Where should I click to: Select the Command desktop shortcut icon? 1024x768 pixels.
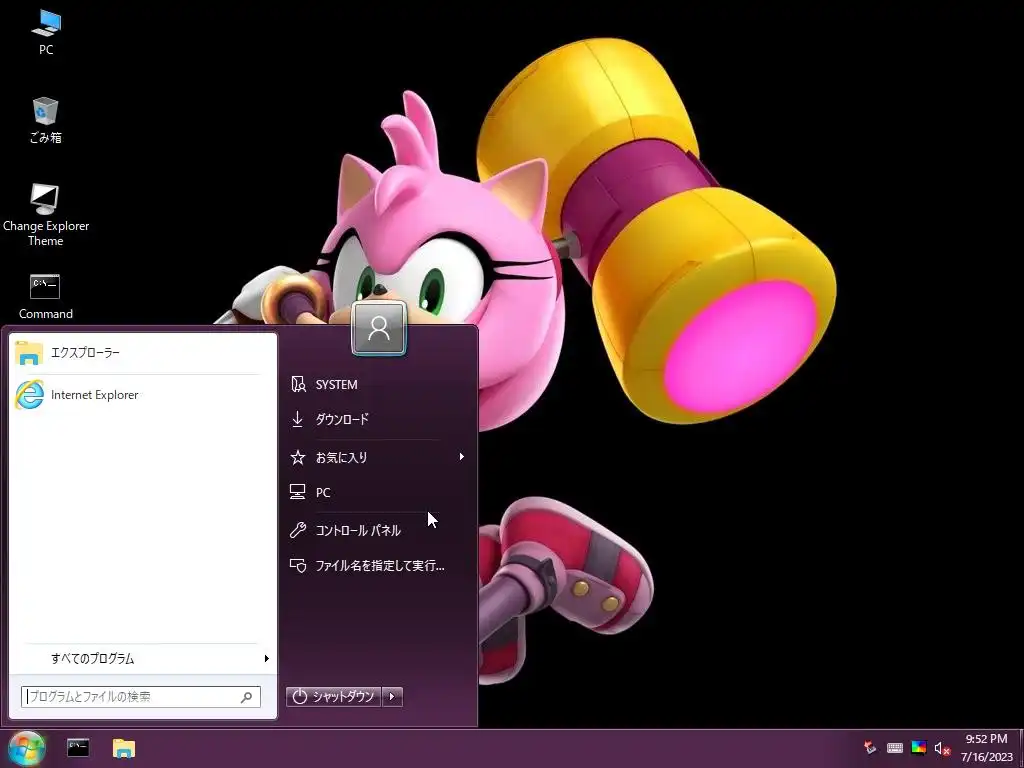(46, 296)
